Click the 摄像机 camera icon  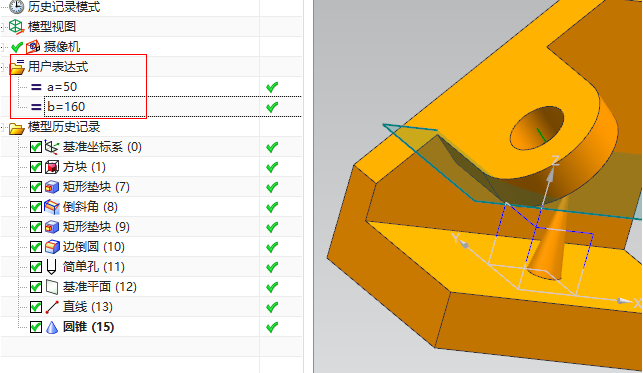click(x=33, y=47)
